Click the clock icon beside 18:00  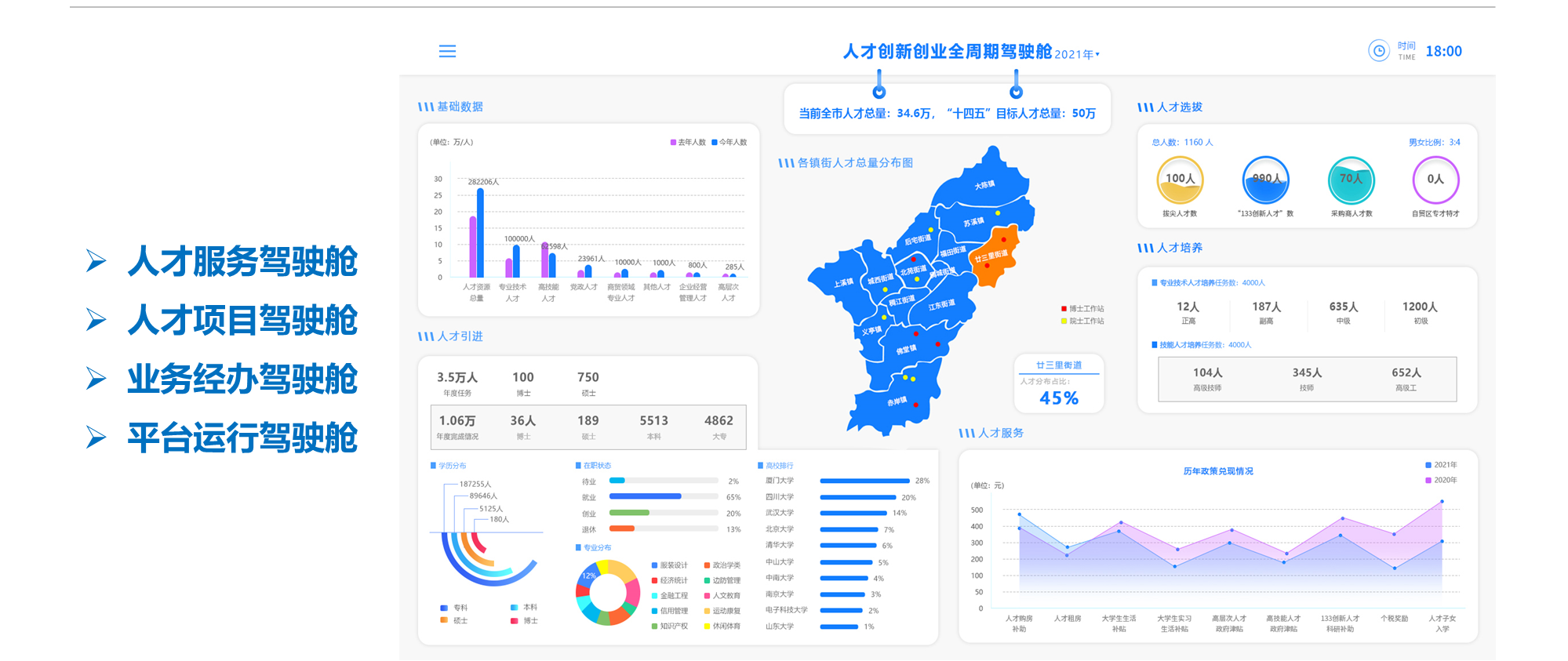click(x=1378, y=51)
